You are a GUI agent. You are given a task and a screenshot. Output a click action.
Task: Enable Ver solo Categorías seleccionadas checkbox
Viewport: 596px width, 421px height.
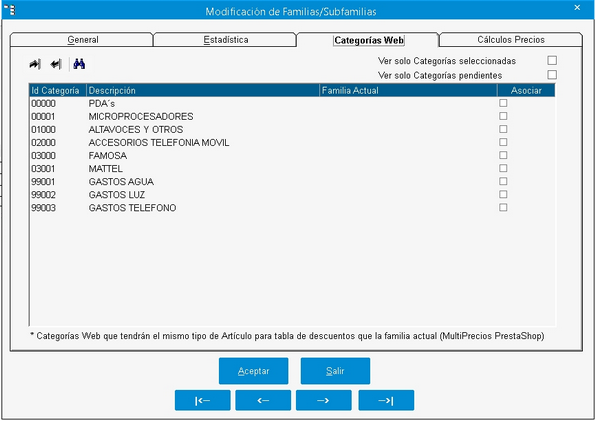point(552,60)
